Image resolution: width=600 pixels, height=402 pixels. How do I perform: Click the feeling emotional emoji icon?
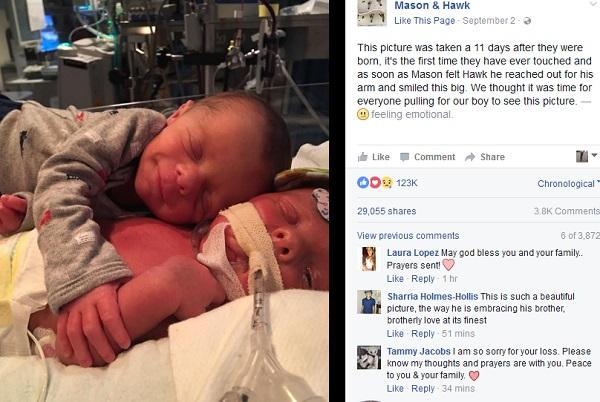click(363, 114)
